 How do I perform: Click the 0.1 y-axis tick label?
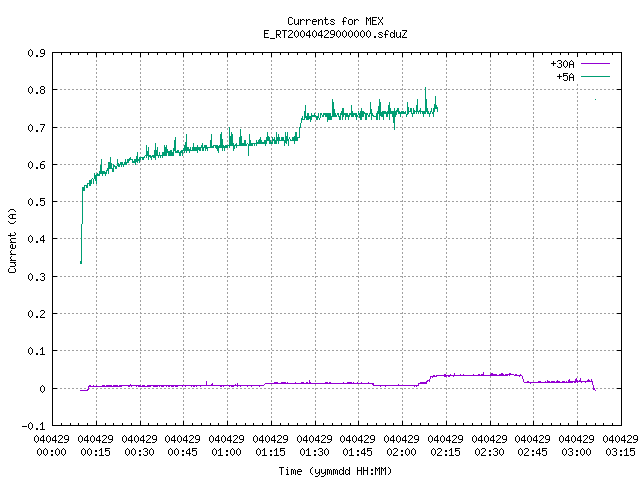[37, 351]
